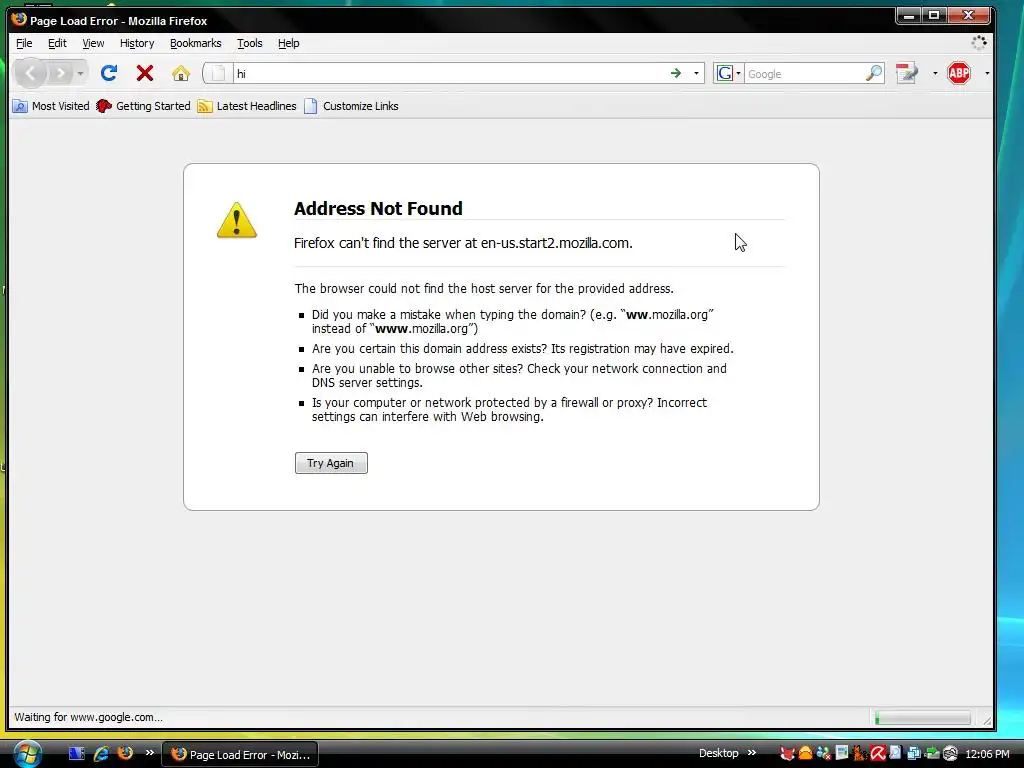
Task: Open the Adblock Plus dropdown arrow
Action: (x=987, y=73)
